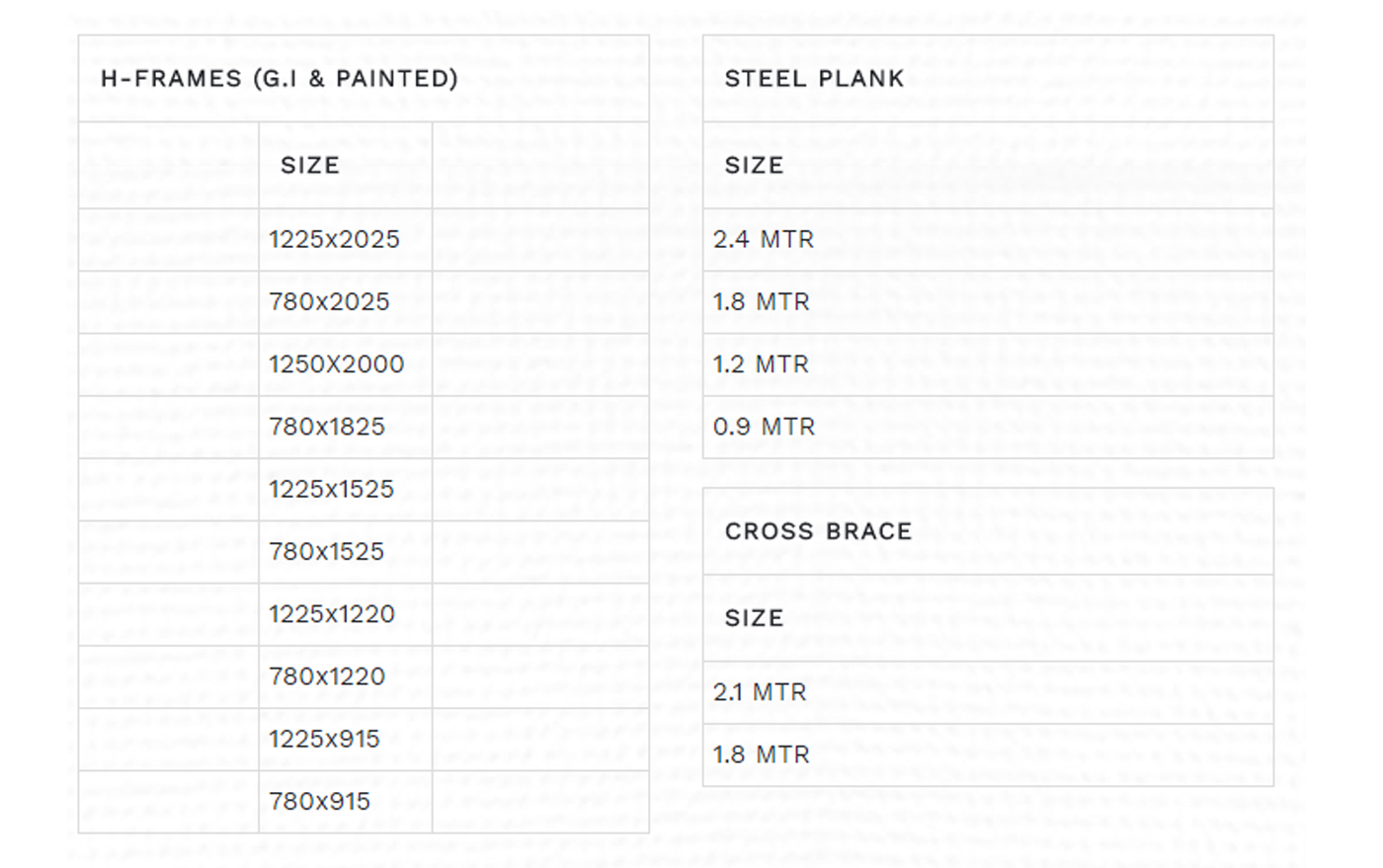Click the H-FRAMES (G.I & PAINTED) table heading
The image size is (1383, 868).
(280, 79)
